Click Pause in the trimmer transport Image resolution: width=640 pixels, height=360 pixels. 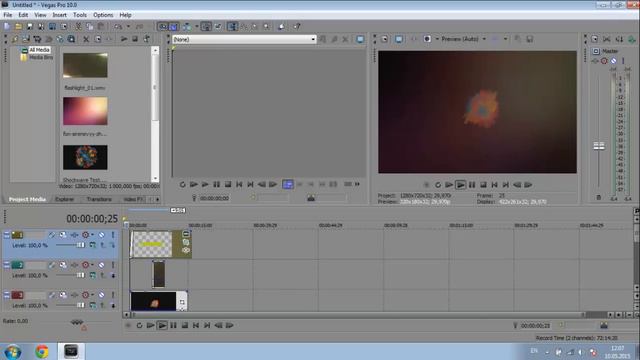click(x=216, y=184)
